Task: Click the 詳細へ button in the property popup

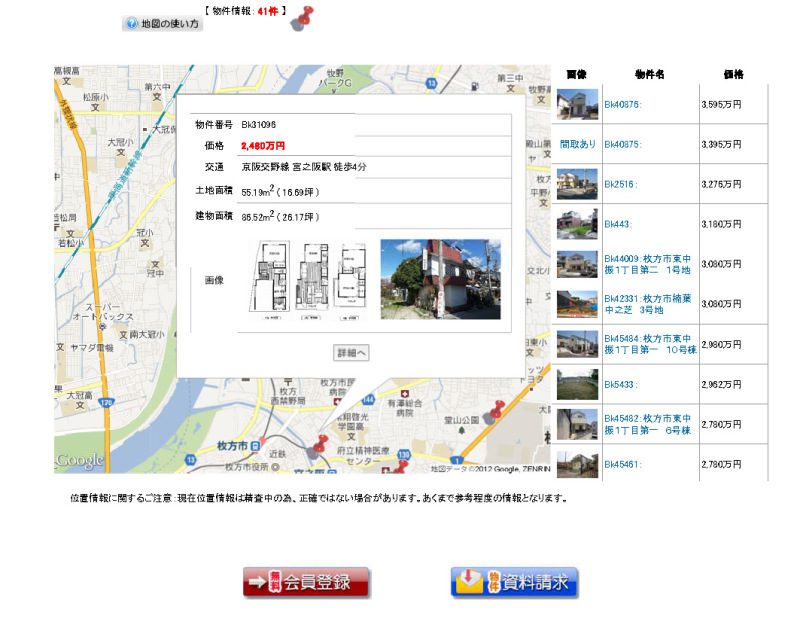Action: (351, 353)
